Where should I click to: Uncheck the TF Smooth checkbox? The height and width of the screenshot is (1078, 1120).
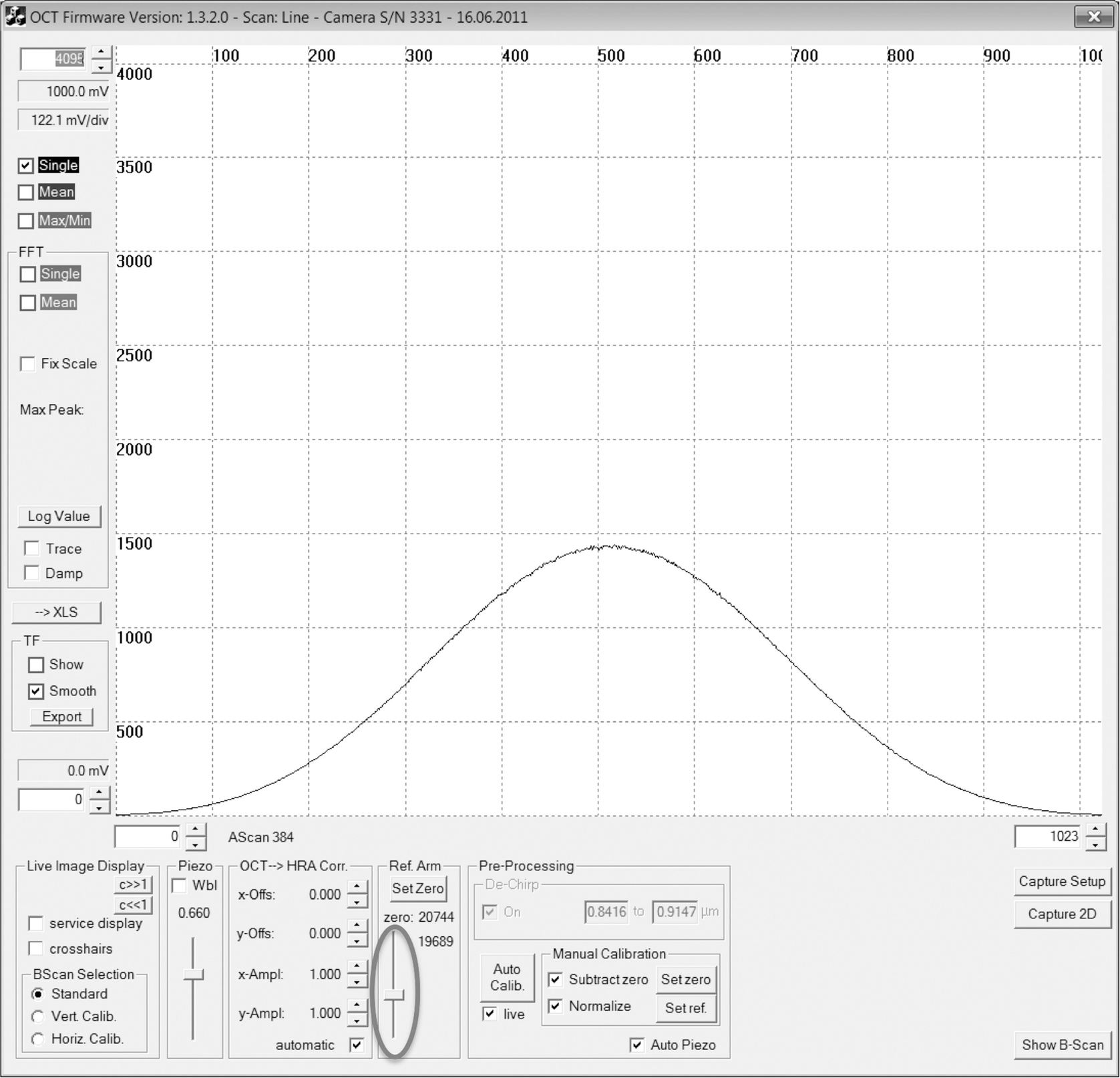[36, 691]
